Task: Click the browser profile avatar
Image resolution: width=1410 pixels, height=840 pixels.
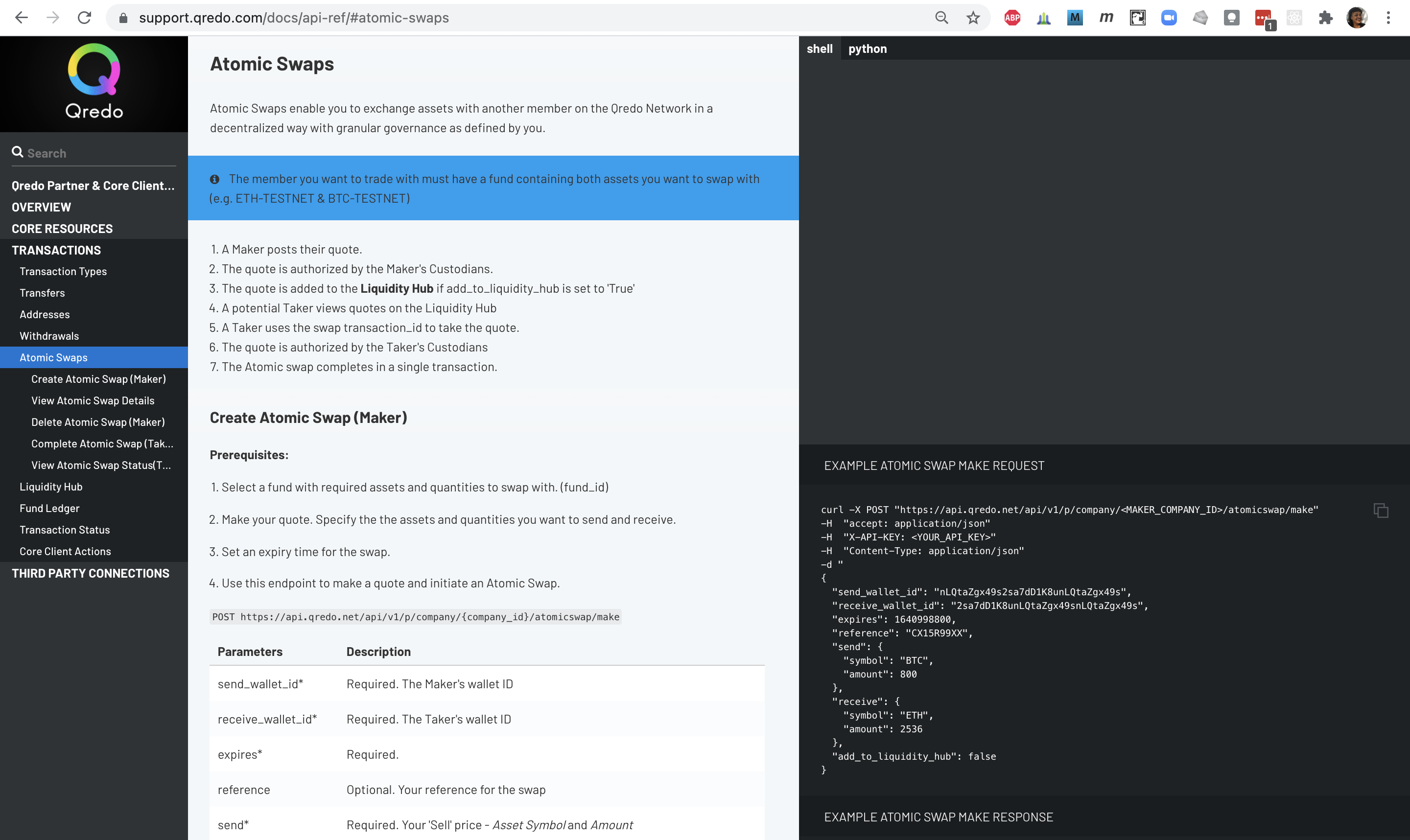Action: click(1357, 18)
